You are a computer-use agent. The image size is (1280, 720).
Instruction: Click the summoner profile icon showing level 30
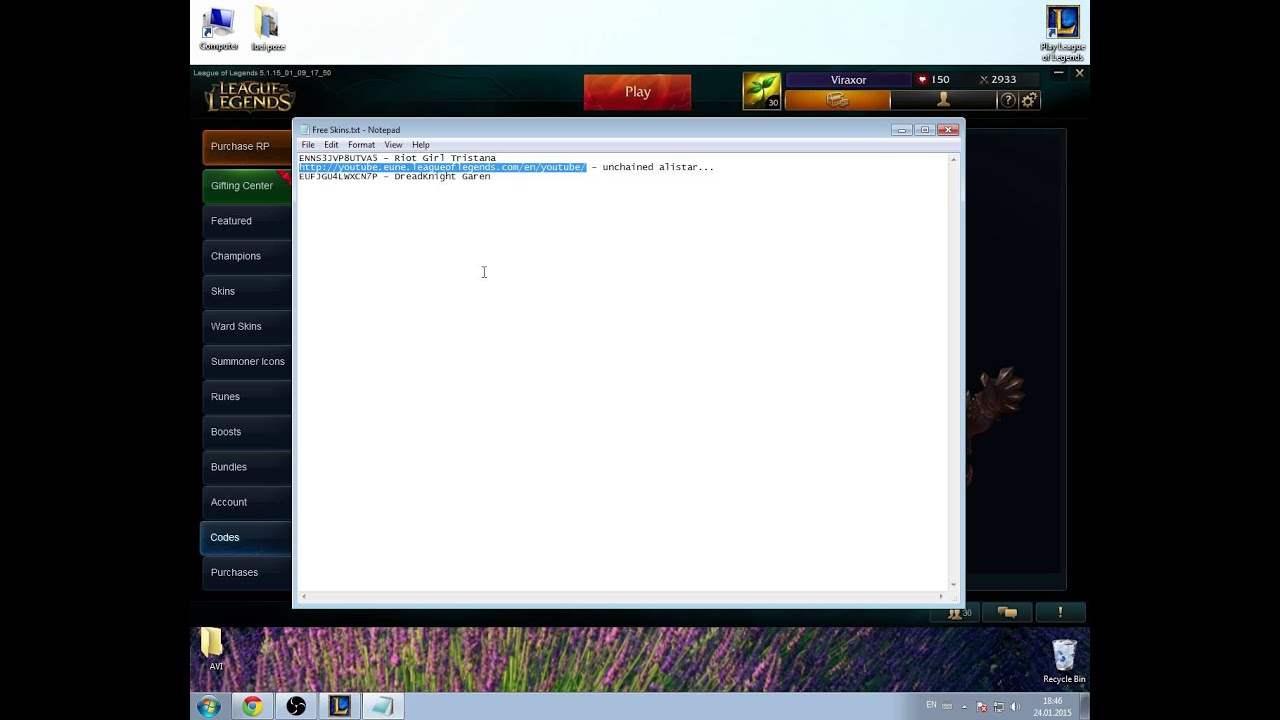(762, 91)
